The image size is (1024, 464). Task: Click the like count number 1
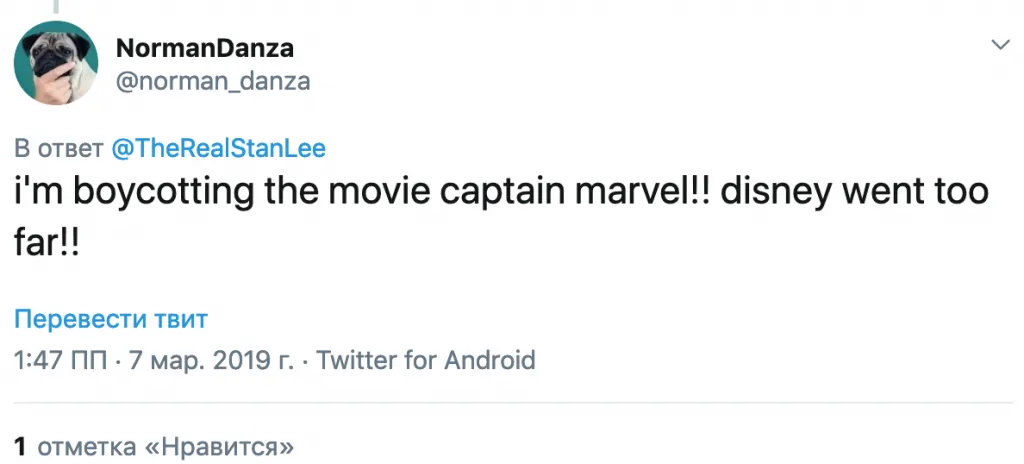[x=20, y=443]
